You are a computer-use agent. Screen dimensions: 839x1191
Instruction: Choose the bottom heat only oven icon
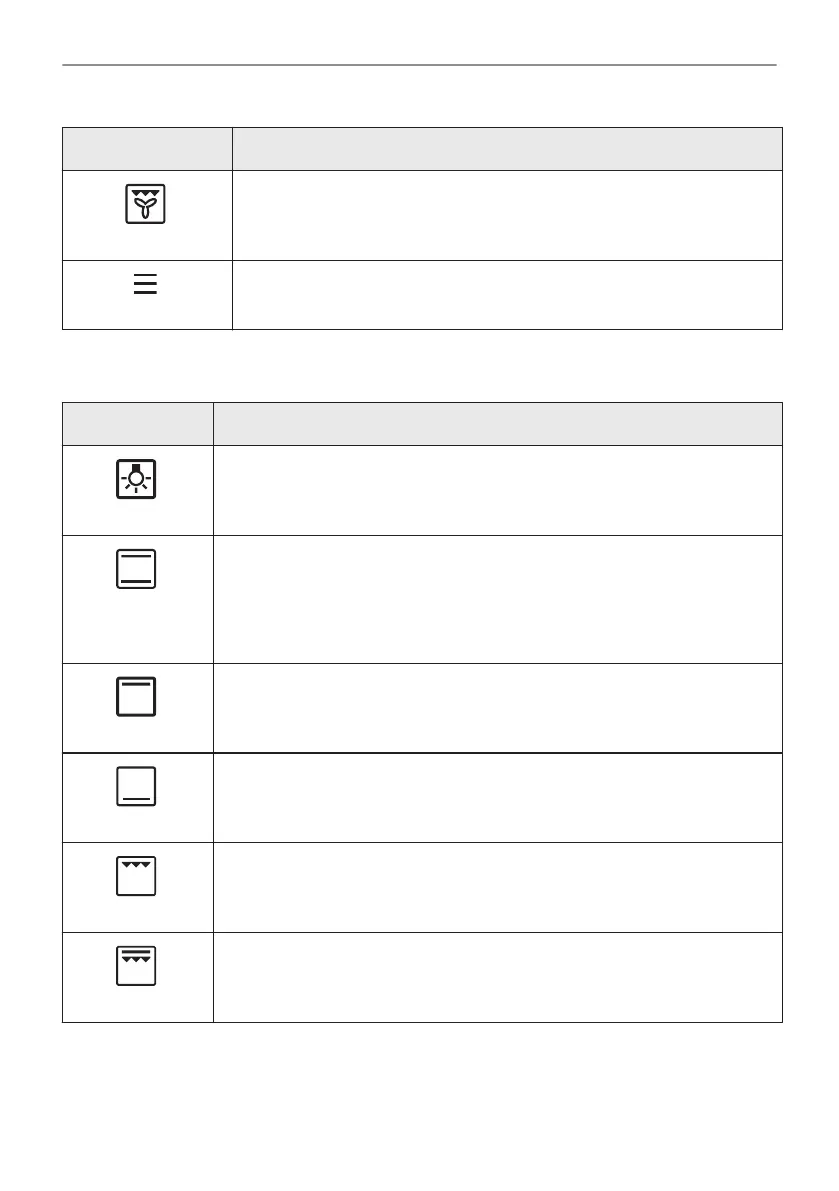click(x=137, y=788)
